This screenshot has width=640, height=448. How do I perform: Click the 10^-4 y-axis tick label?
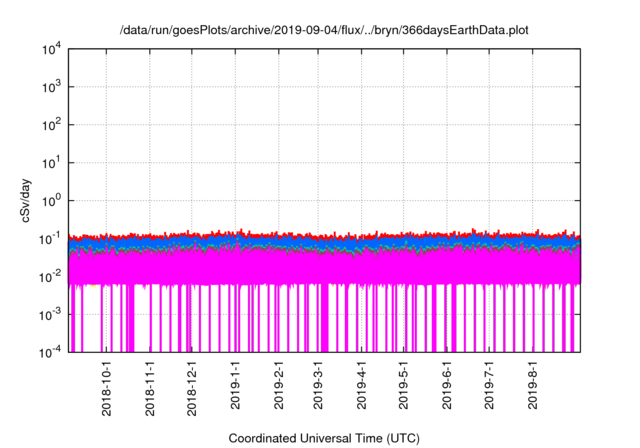click(x=51, y=352)
